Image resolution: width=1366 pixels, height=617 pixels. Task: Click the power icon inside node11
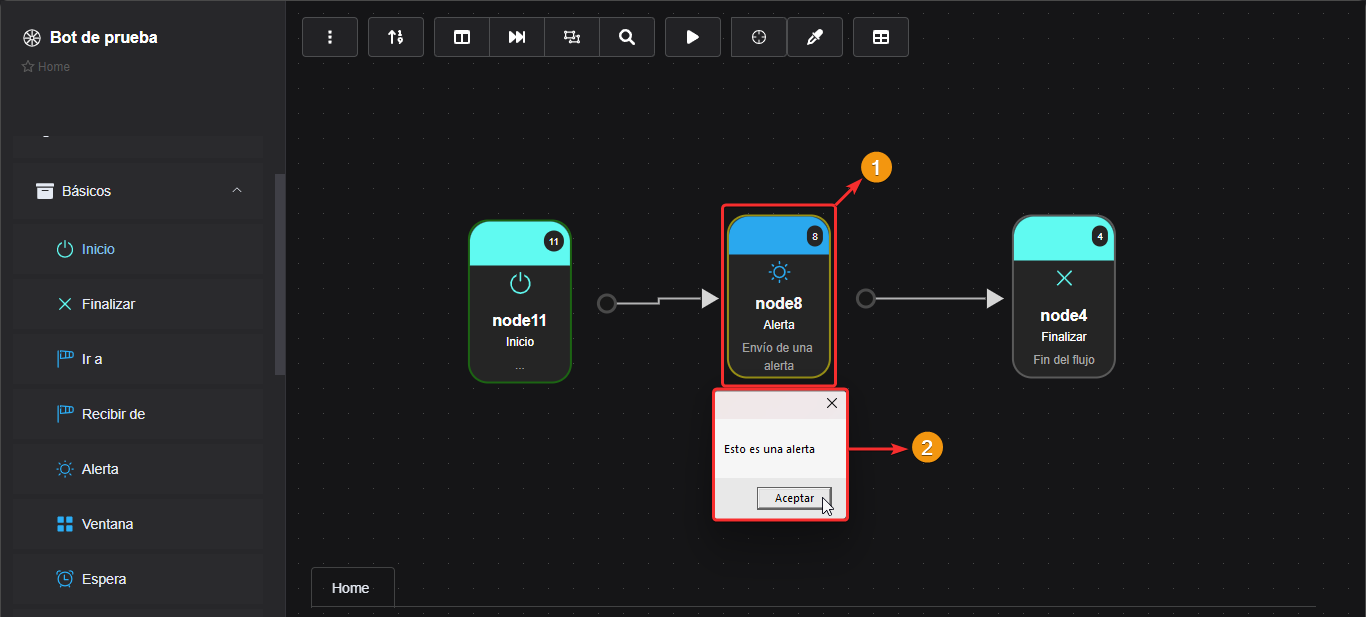[520, 283]
